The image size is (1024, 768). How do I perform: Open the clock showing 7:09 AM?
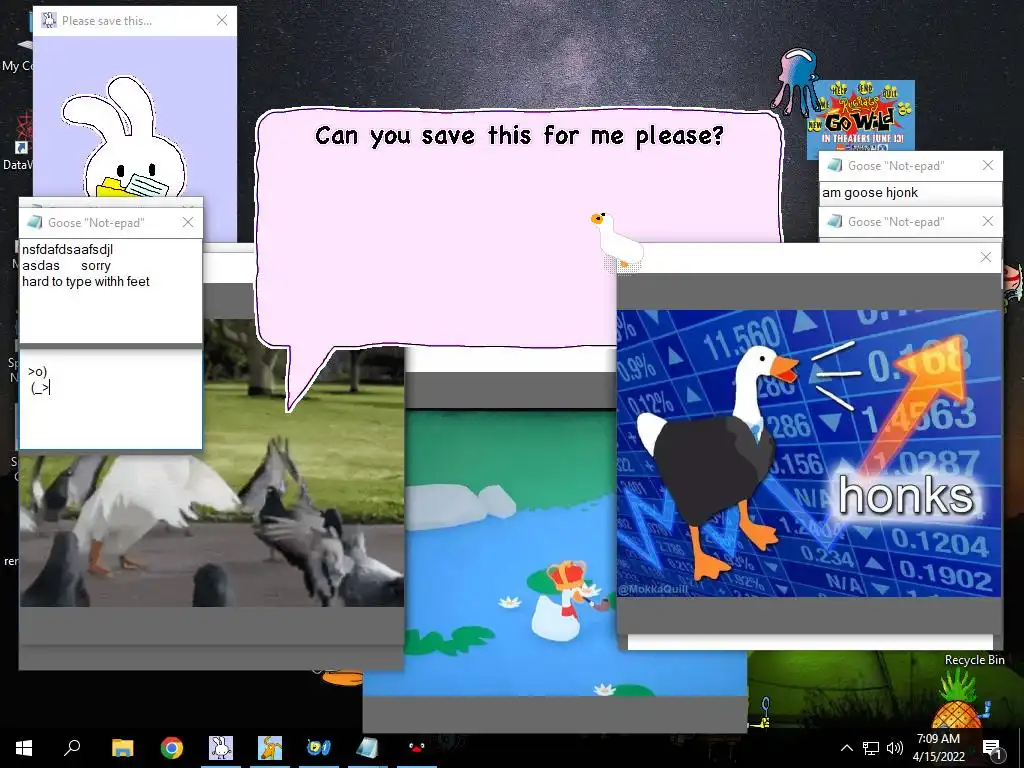(938, 748)
